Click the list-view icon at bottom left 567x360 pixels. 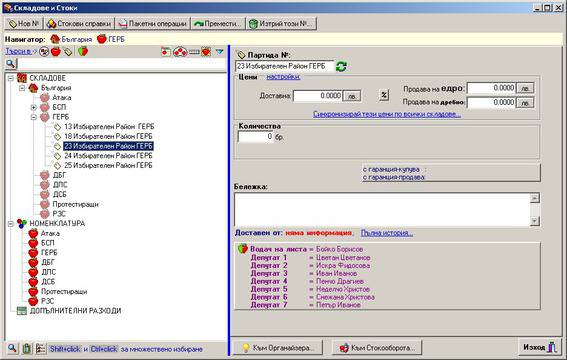click(x=40, y=349)
